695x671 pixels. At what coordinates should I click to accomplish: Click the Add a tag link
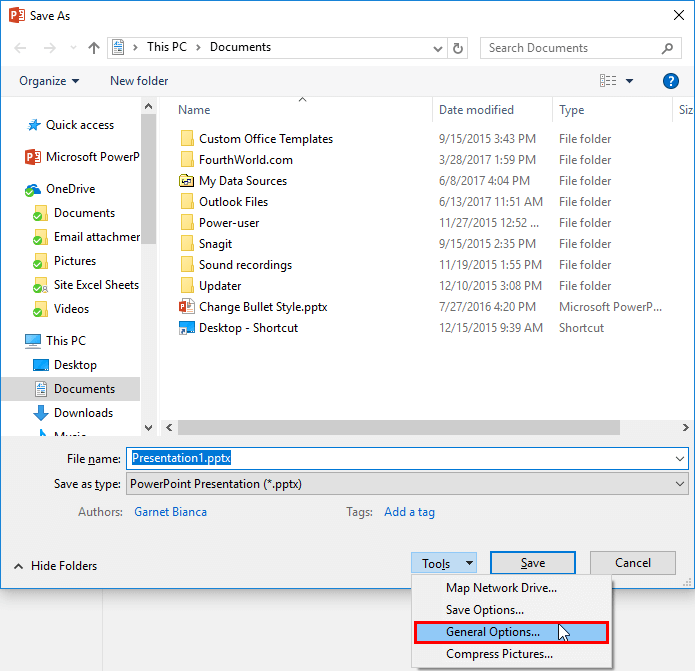(x=409, y=512)
